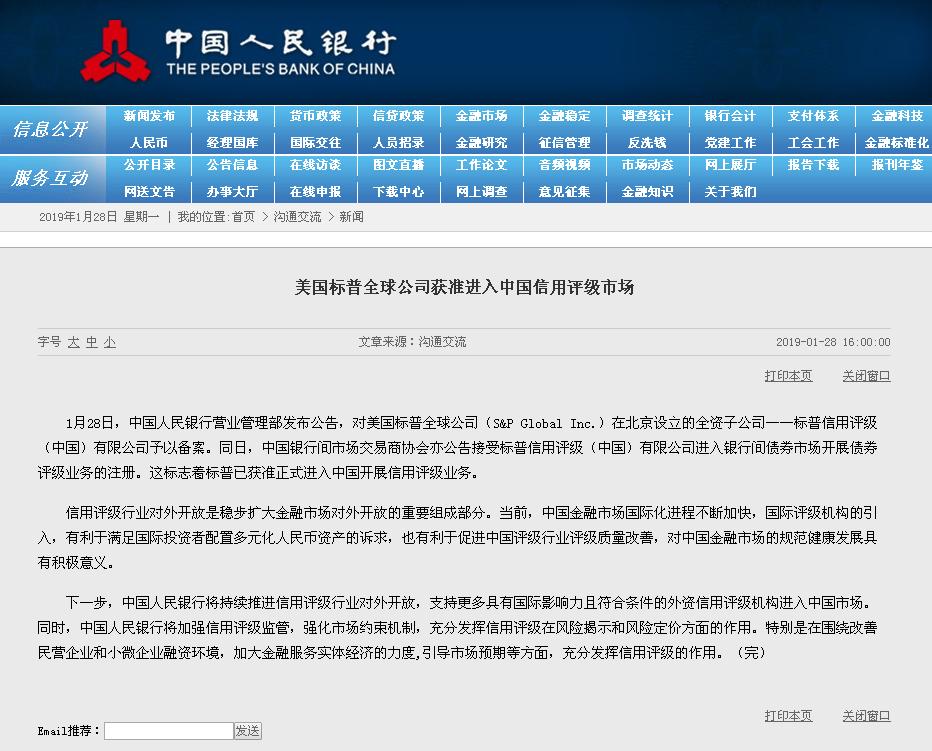Click bottom 打印本页 link

coord(788,716)
